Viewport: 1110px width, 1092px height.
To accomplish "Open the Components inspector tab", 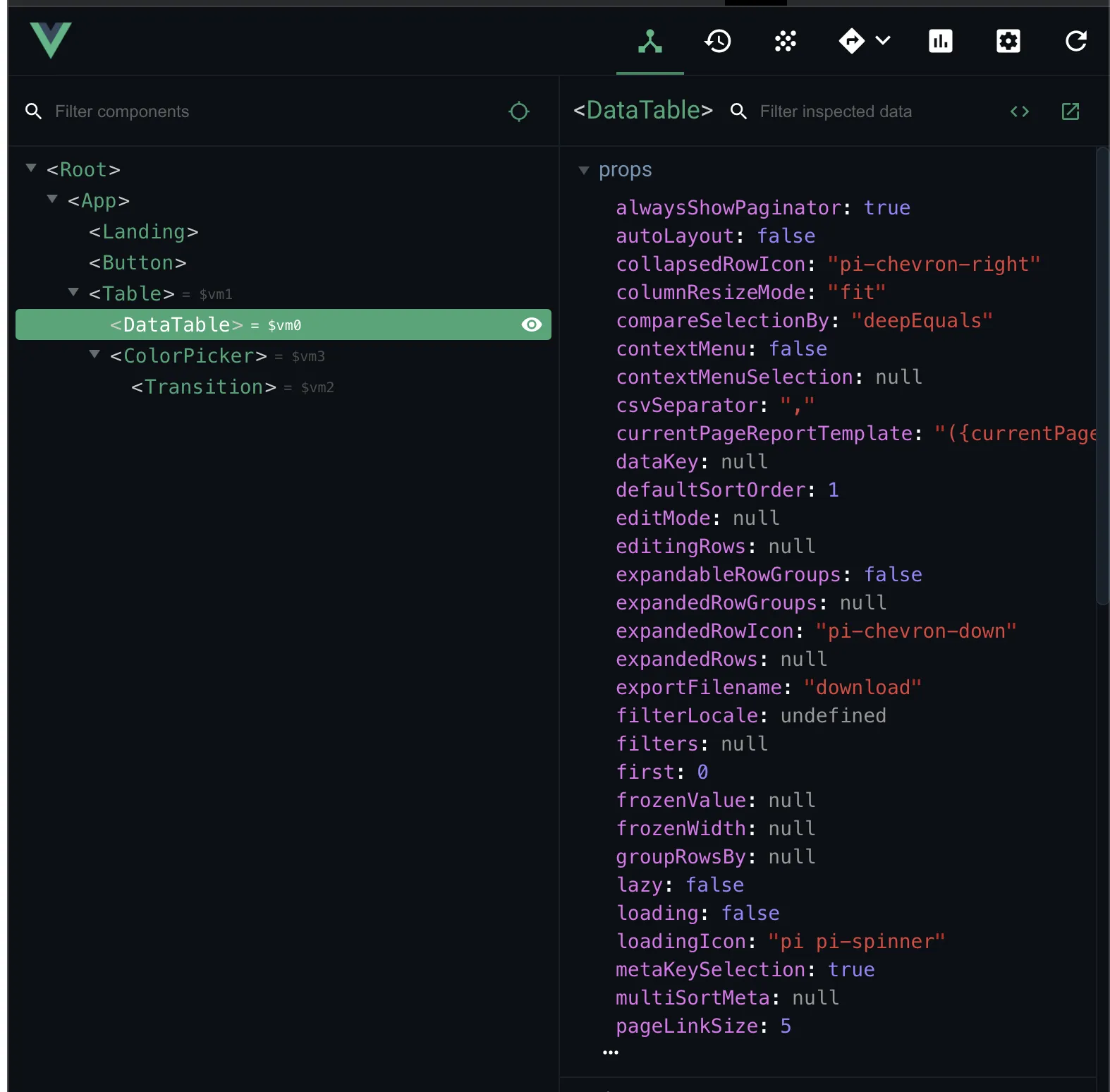I will pos(649,42).
